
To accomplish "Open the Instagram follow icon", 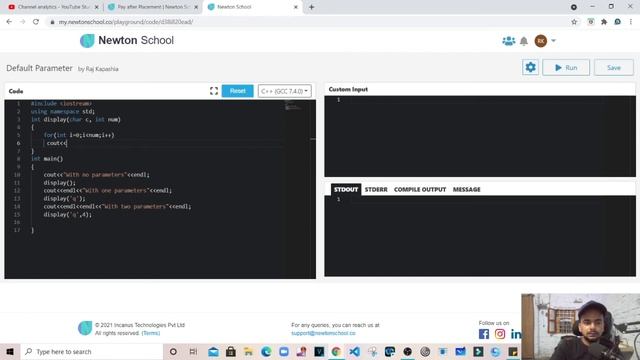I will tap(500, 334).
